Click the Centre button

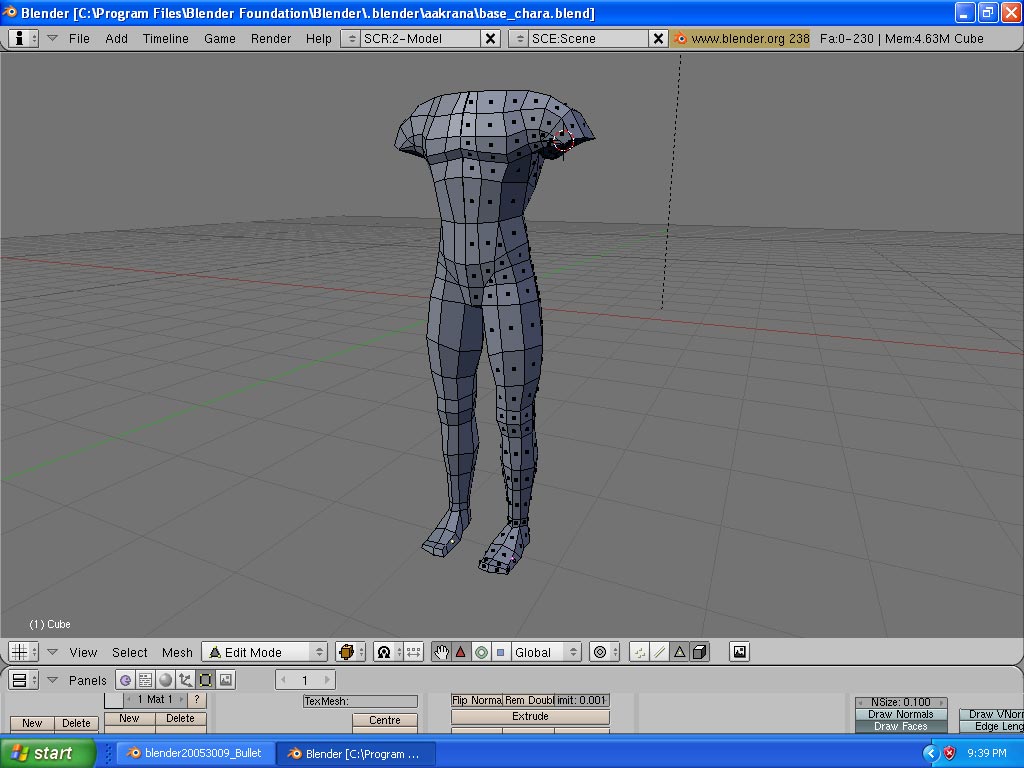point(385,720)
